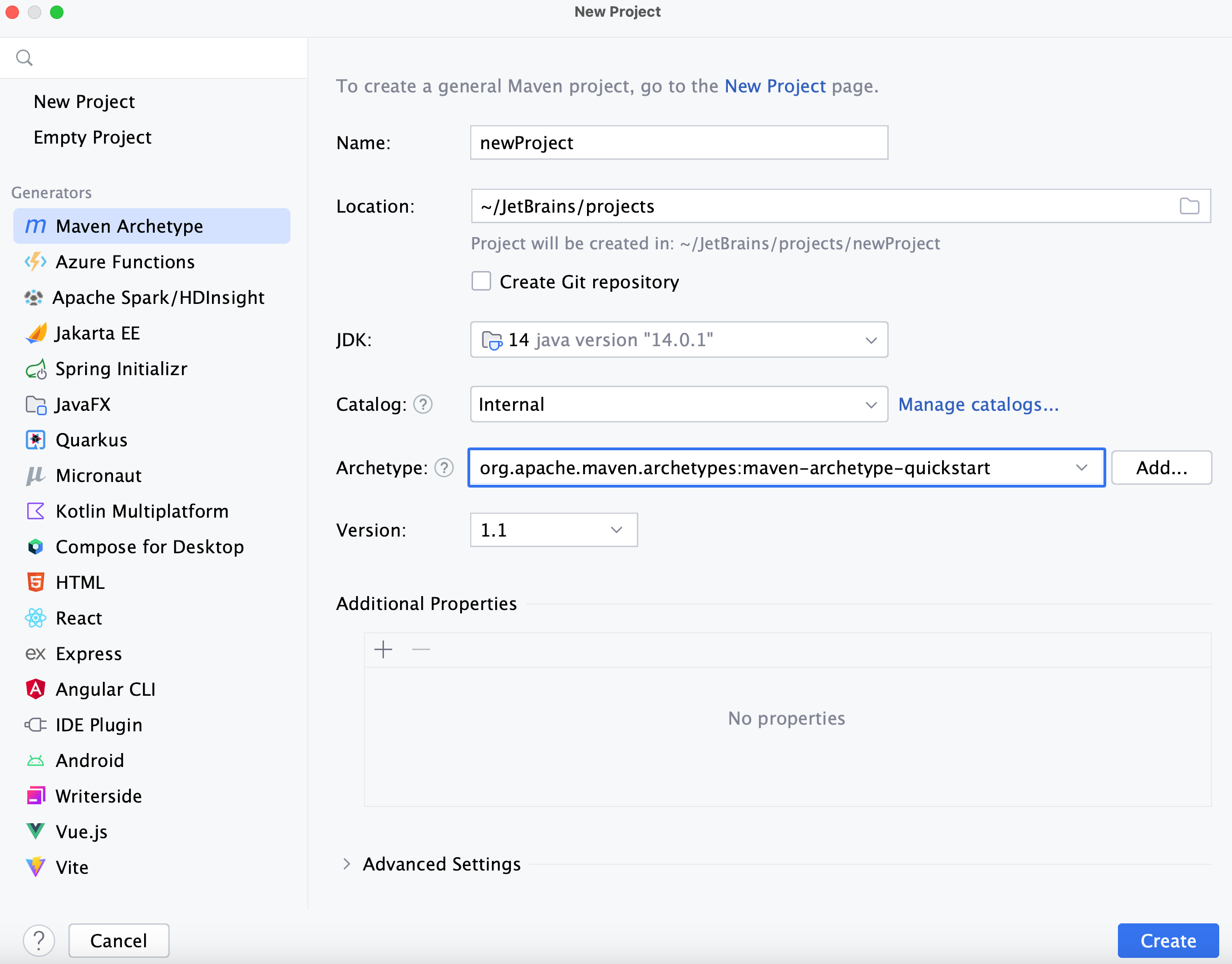The height and width of the screenshot is (964, 1232).
Task: Click the Create button
Action: coord(1167,940)
